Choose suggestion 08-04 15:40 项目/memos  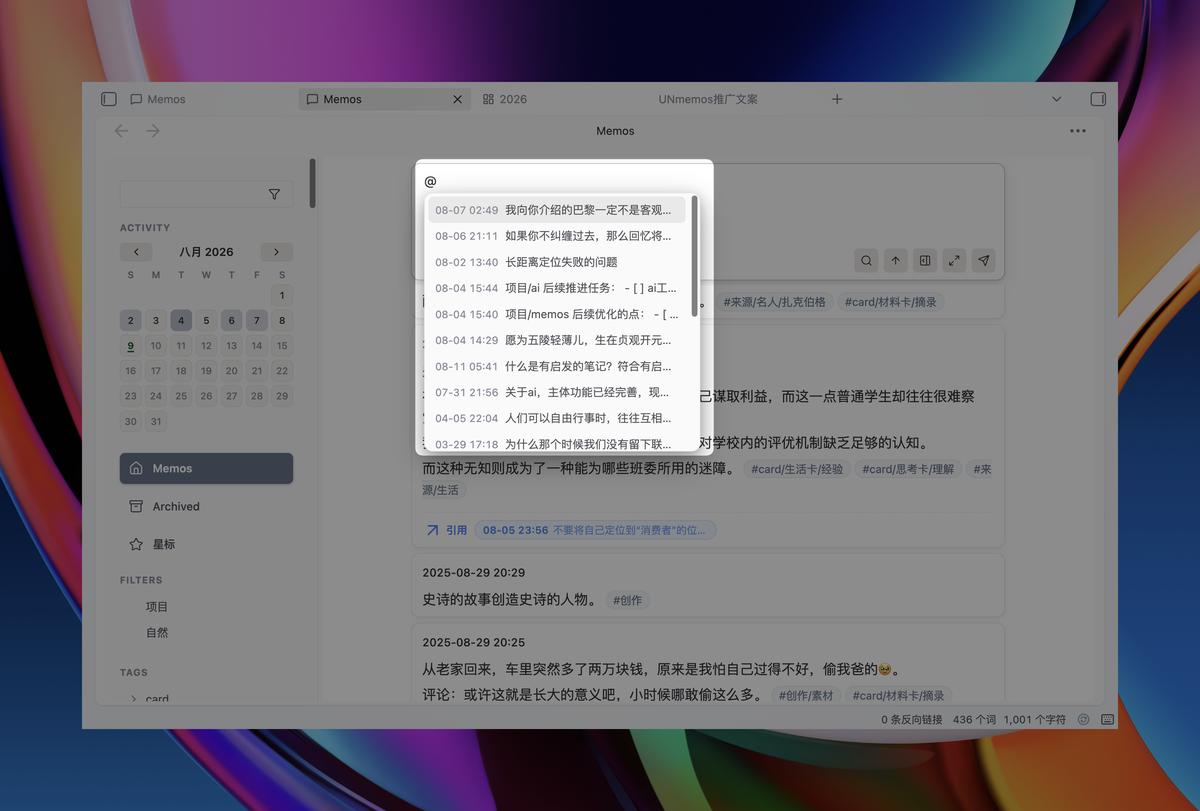[x=556, y=314]
